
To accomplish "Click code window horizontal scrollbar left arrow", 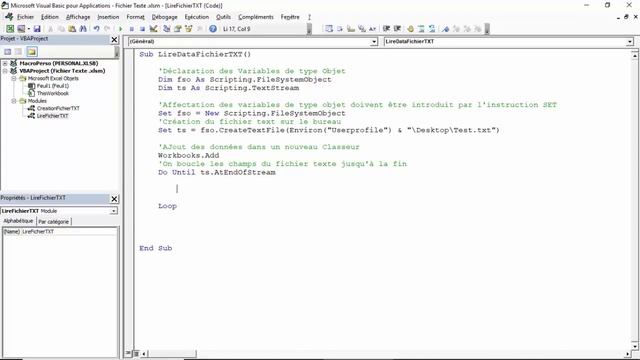I will pos(144,353).
